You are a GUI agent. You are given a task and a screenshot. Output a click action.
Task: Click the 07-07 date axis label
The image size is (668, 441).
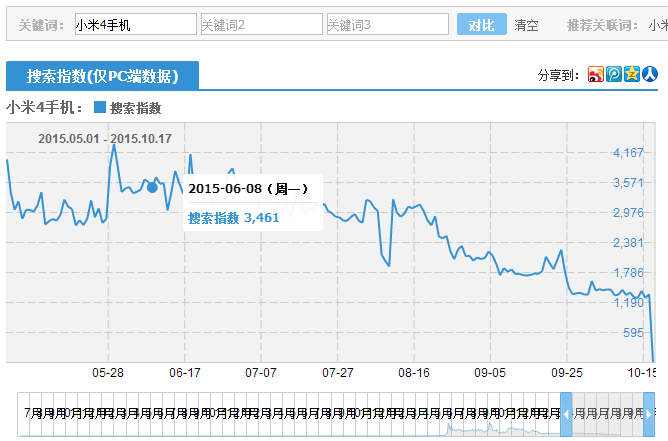point(261,373)
